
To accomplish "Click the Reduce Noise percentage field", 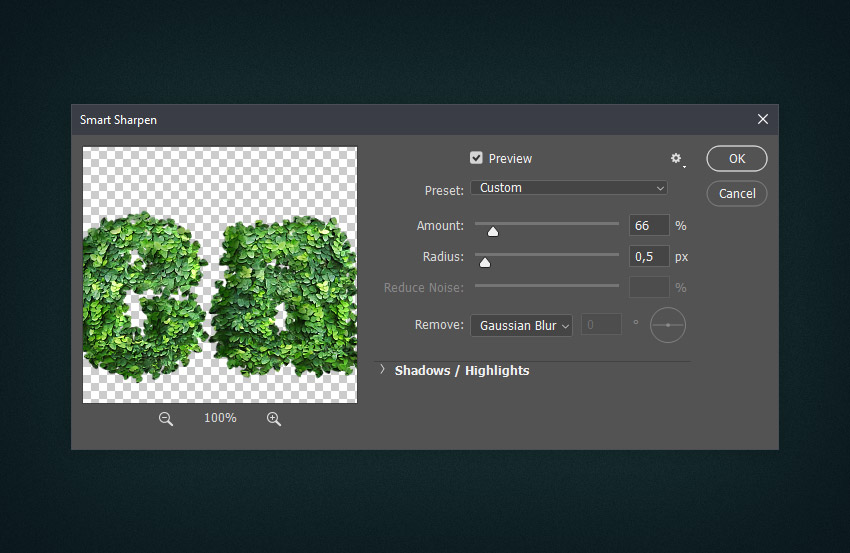I will 649,287.
